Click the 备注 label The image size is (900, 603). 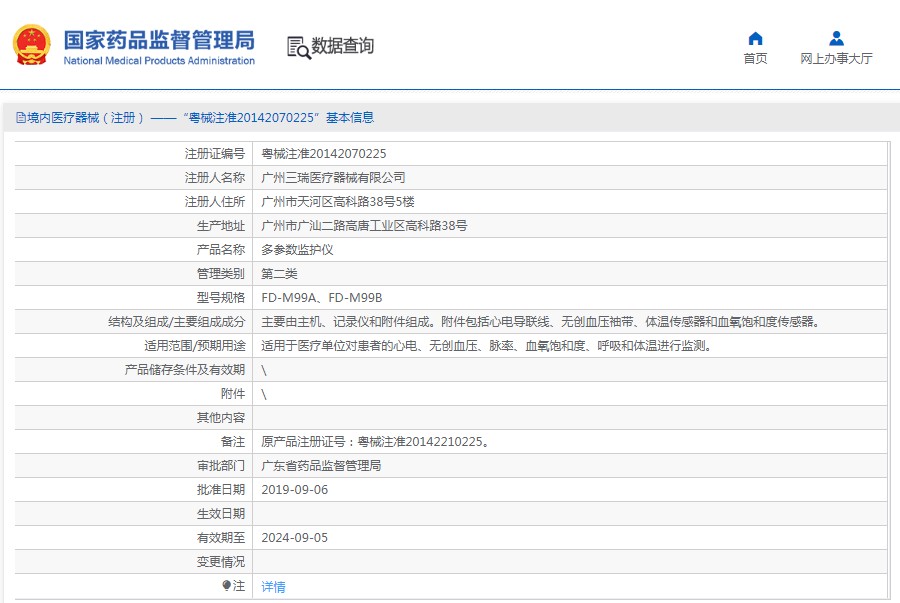click(233, 442)
